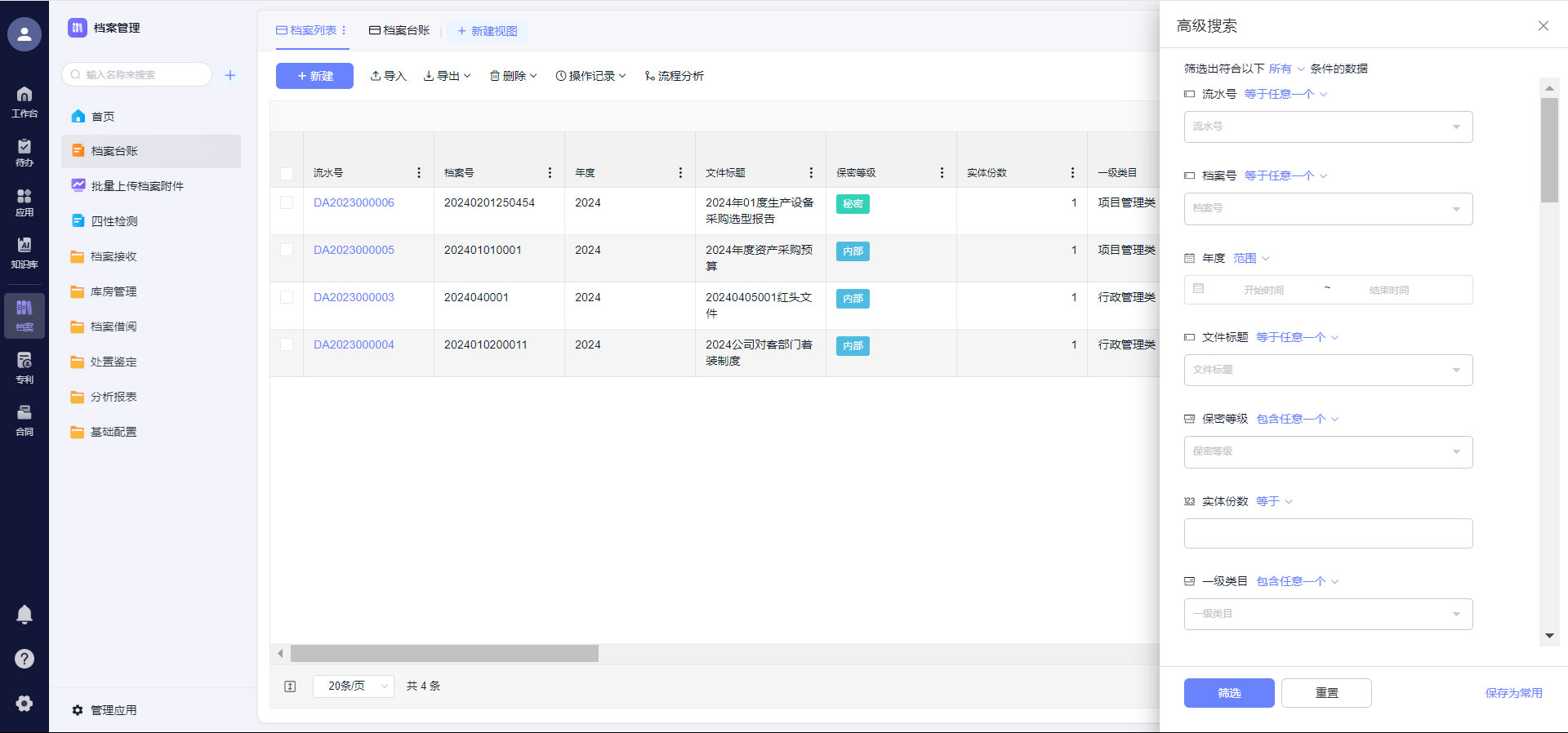Switch to the 档案台账 view tab
This screenshot has height=733, width=1568.
(x=399, y=31)
